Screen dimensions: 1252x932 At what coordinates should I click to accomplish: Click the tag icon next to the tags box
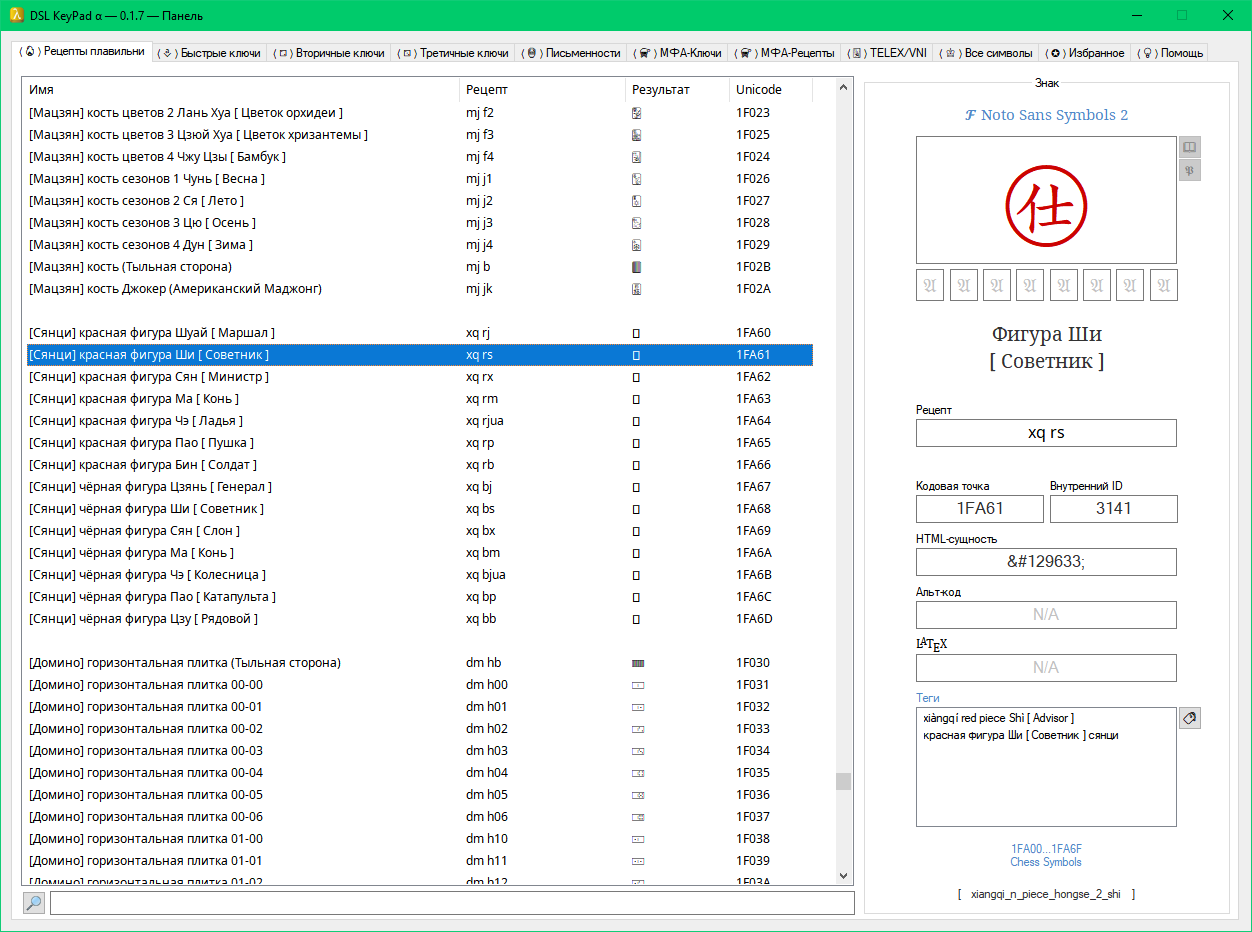(1189, 718)
